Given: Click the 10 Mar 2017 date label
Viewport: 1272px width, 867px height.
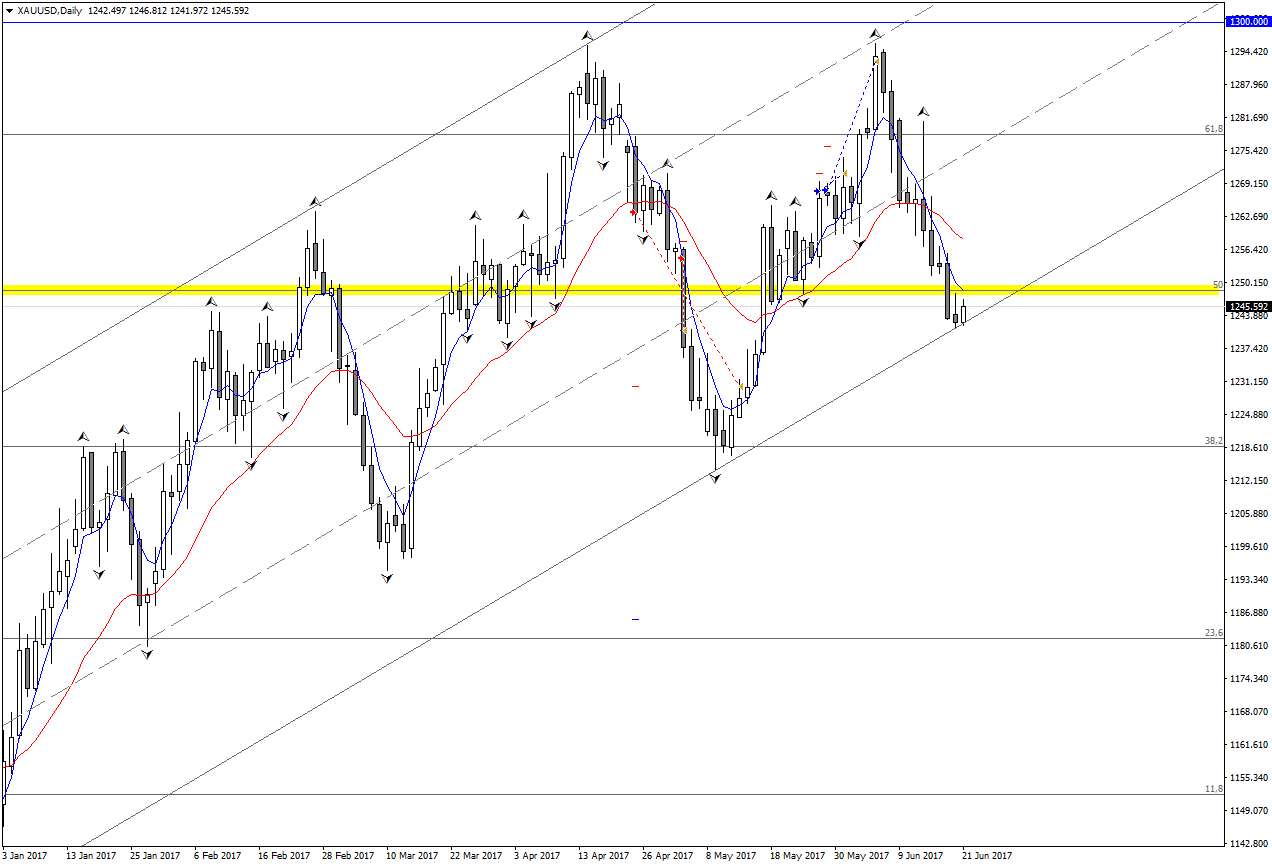Looking at the screenshot, I should pyautogui.click(x=411, y=856).
